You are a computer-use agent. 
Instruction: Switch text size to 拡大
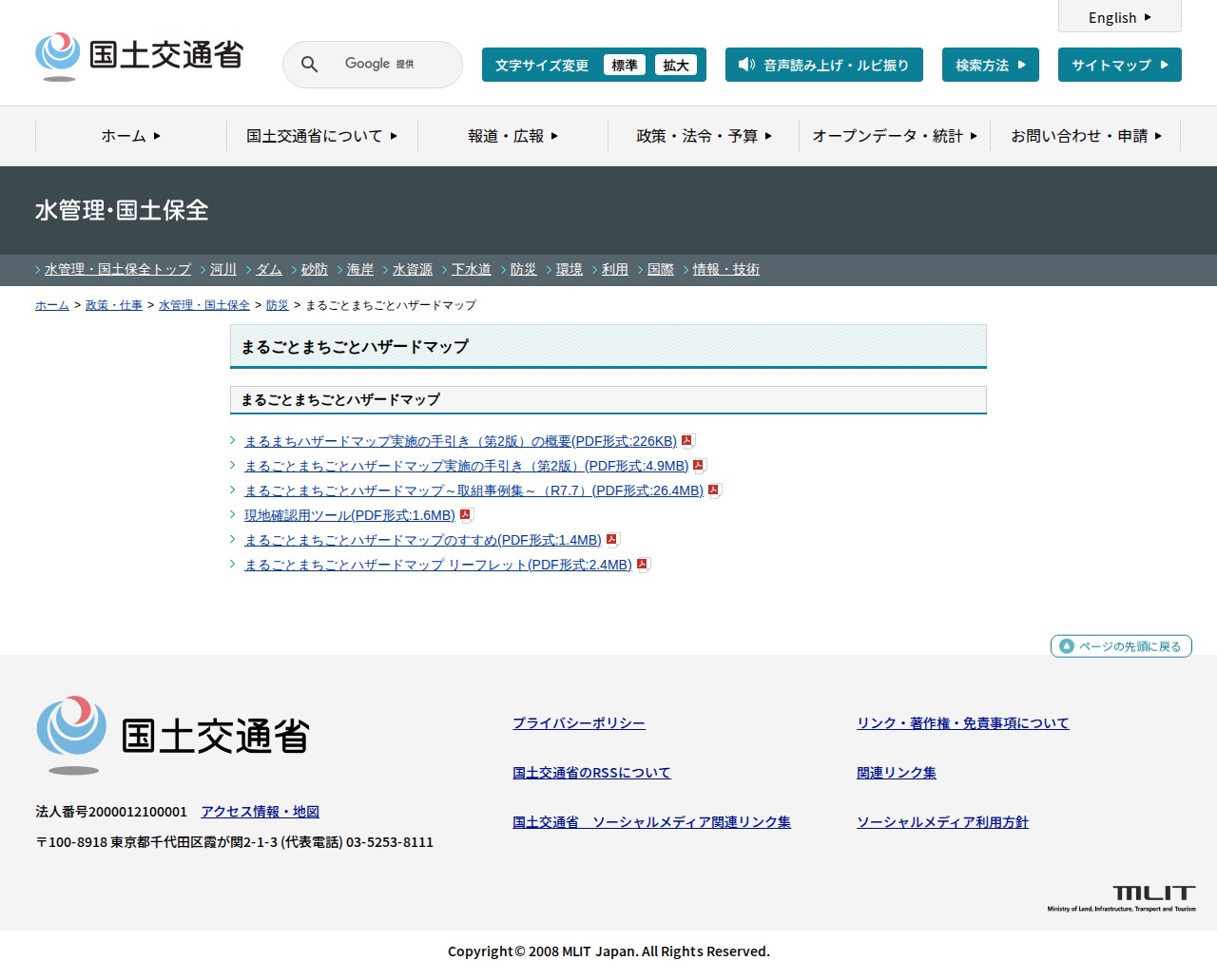point(675,65)
